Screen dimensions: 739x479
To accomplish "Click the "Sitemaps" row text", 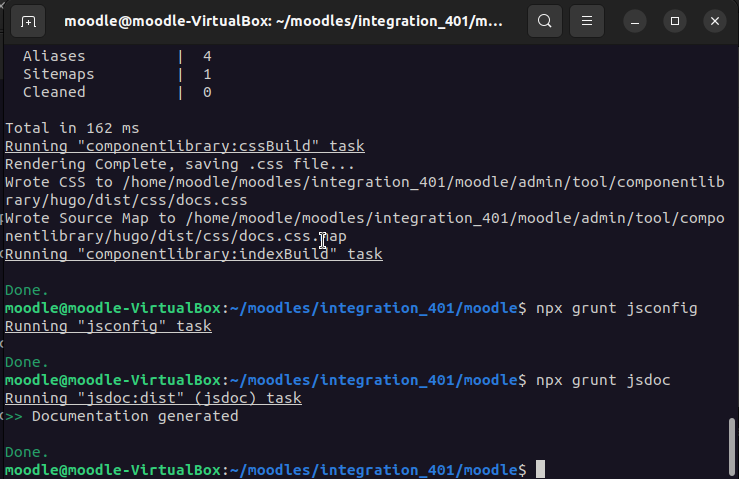I will click(58, 74).
